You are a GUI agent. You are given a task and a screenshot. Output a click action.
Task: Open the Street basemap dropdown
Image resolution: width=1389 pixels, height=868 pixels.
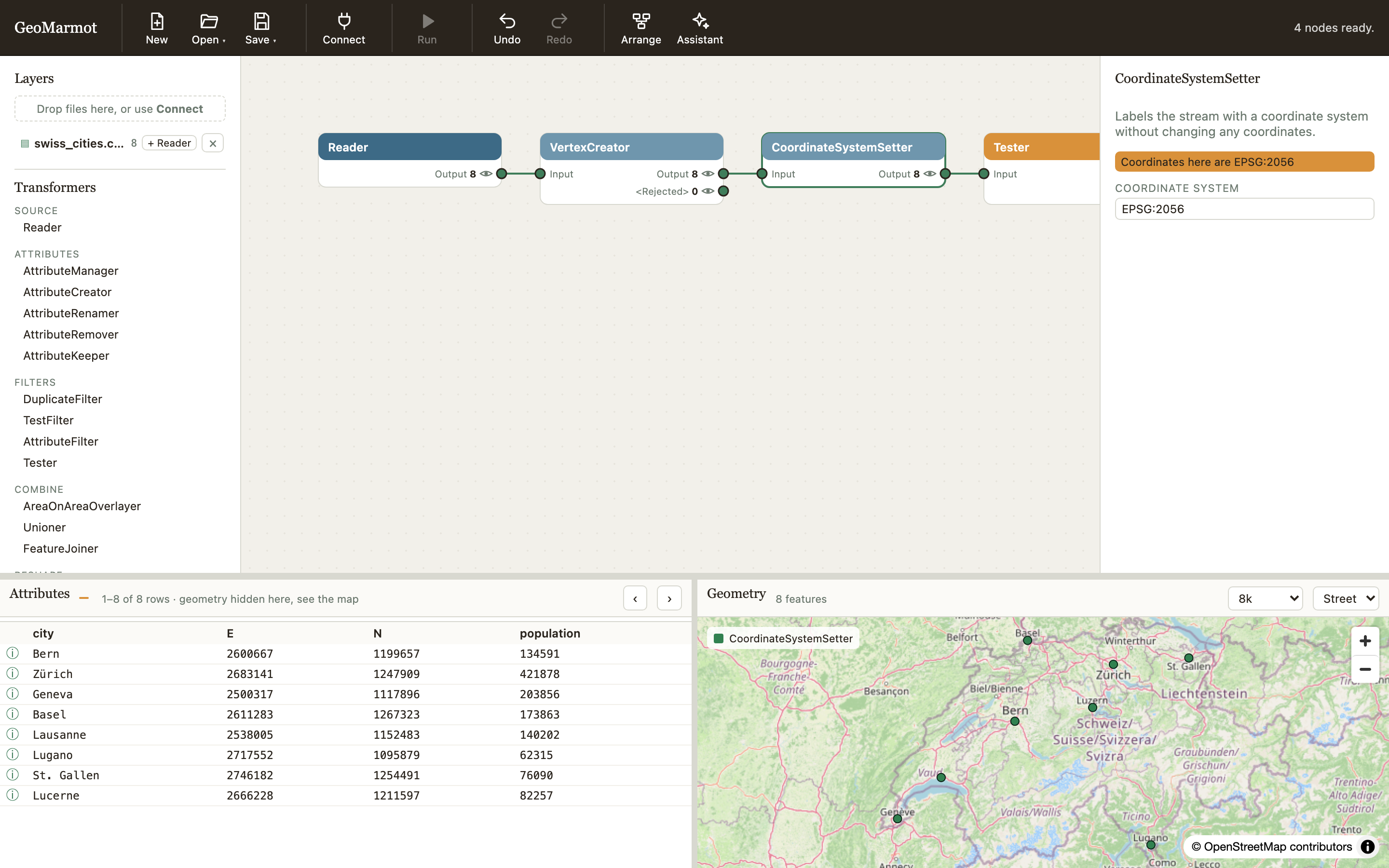click(x=1346, y=599)
